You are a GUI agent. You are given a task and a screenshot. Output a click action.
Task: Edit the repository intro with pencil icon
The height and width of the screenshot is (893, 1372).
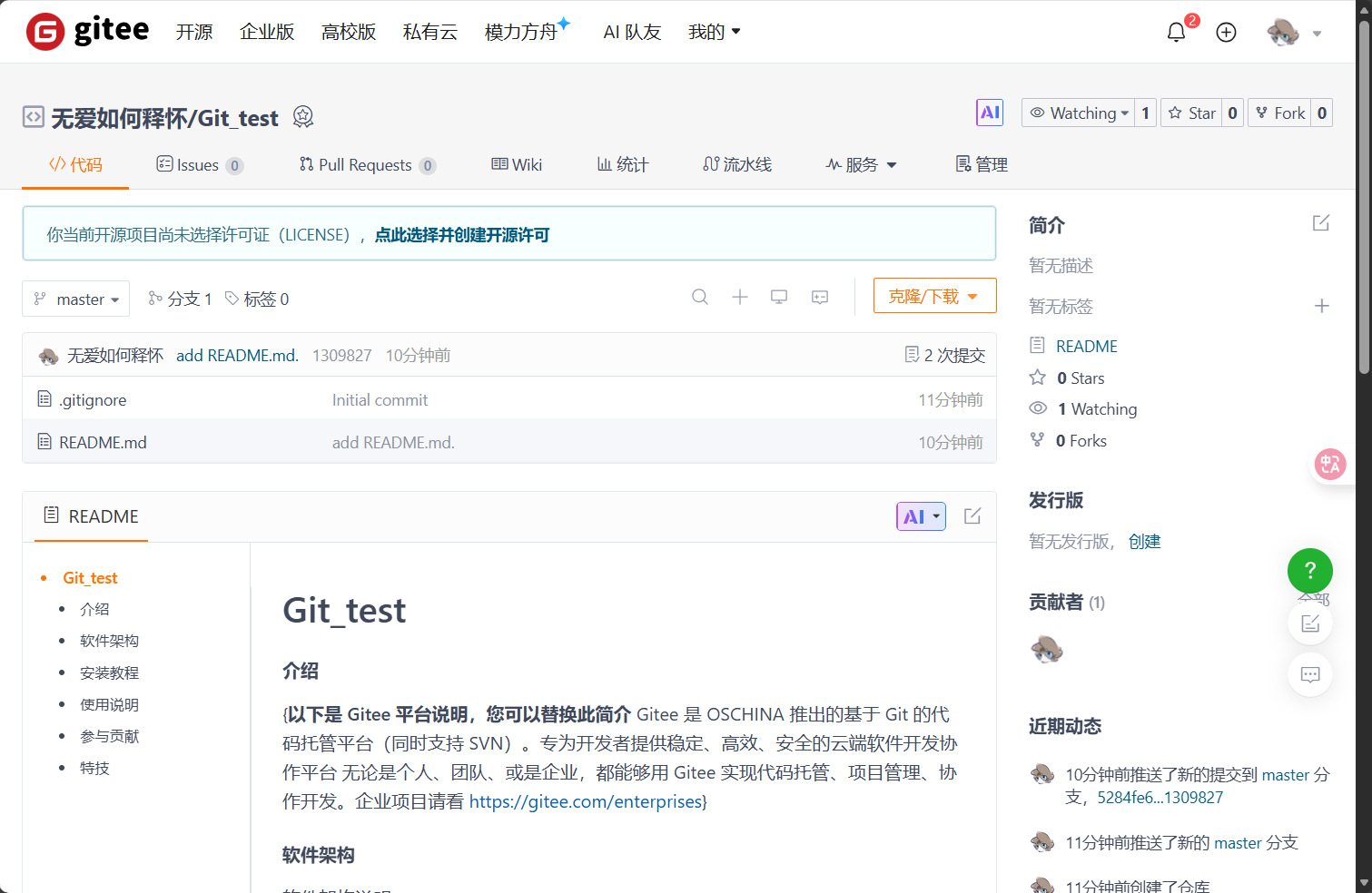1321,223
